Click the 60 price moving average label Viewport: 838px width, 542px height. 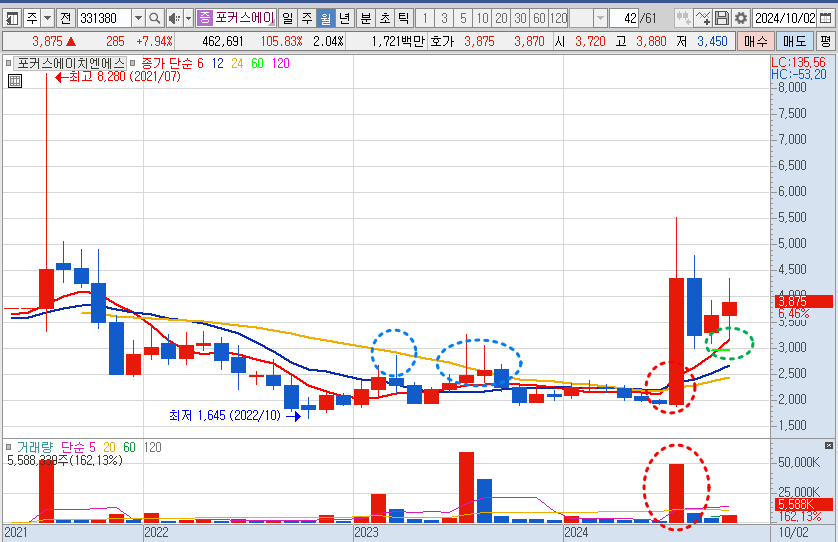pyautogui.click(x=257, y=64)
